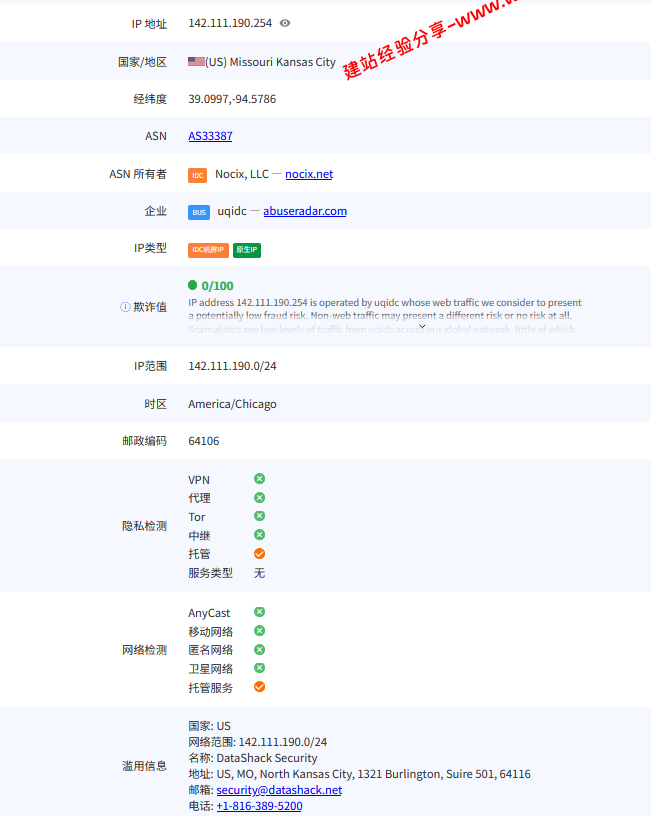Click phone number +1-816-389-5200

[x=259, y=806]
